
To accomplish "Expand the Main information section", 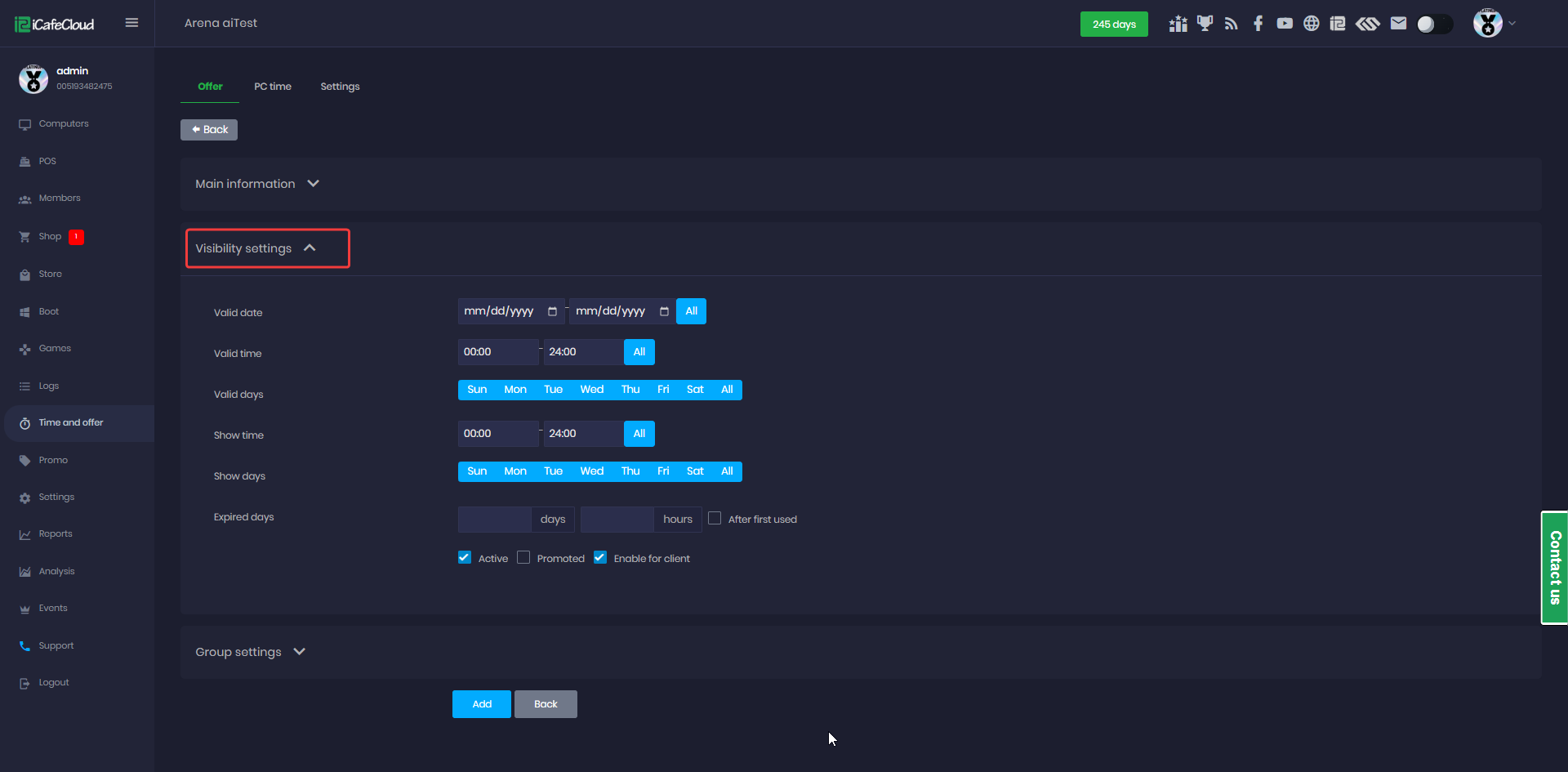I will 256,184.
